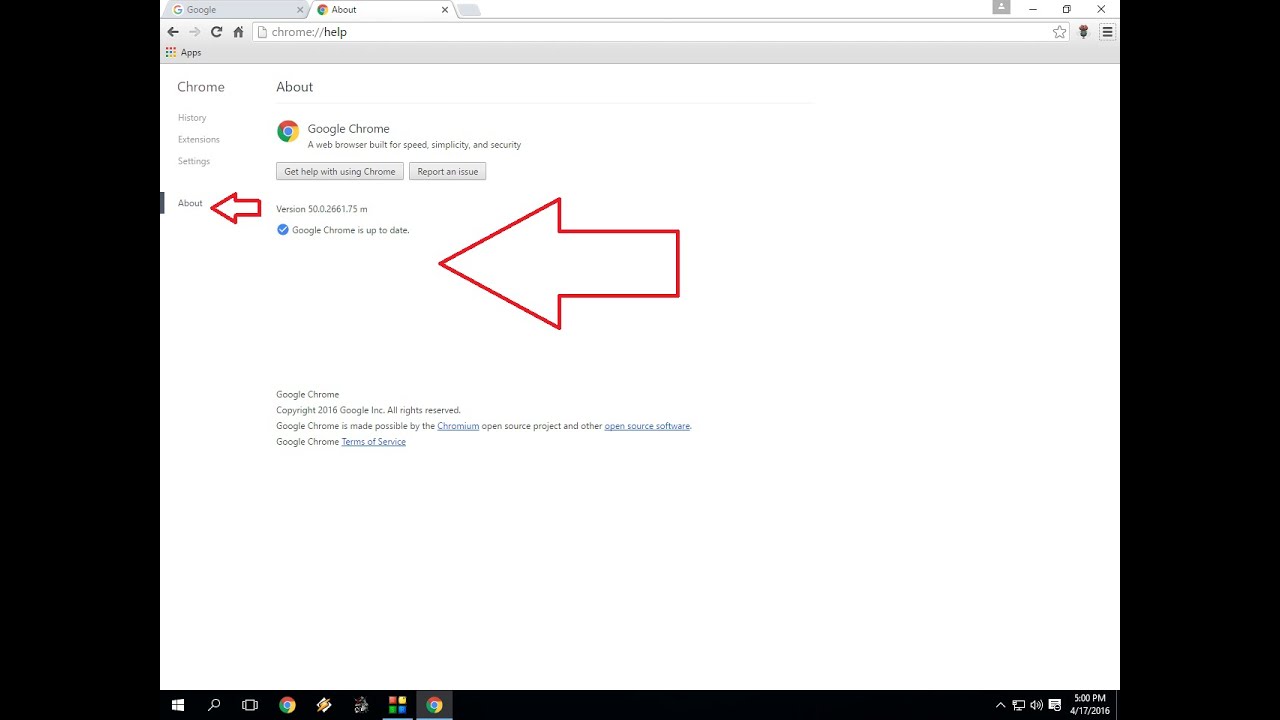1280x720 pixels.
Task: Click the user profile icon in title bar
Action: pos(1001,8)
